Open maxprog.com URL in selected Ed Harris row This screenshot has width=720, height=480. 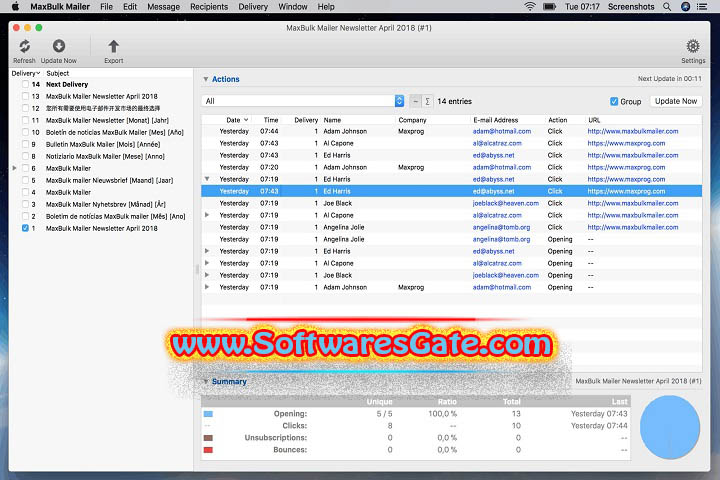pos(626,191)
